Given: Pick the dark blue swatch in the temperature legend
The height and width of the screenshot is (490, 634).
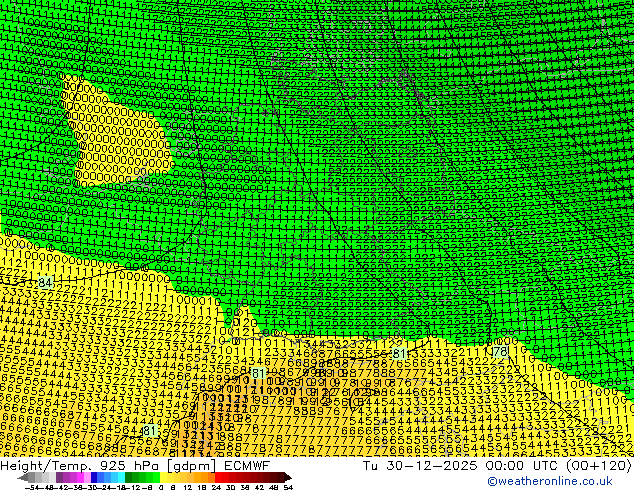Looking at the screenshot, I should [x=94, y=477].
